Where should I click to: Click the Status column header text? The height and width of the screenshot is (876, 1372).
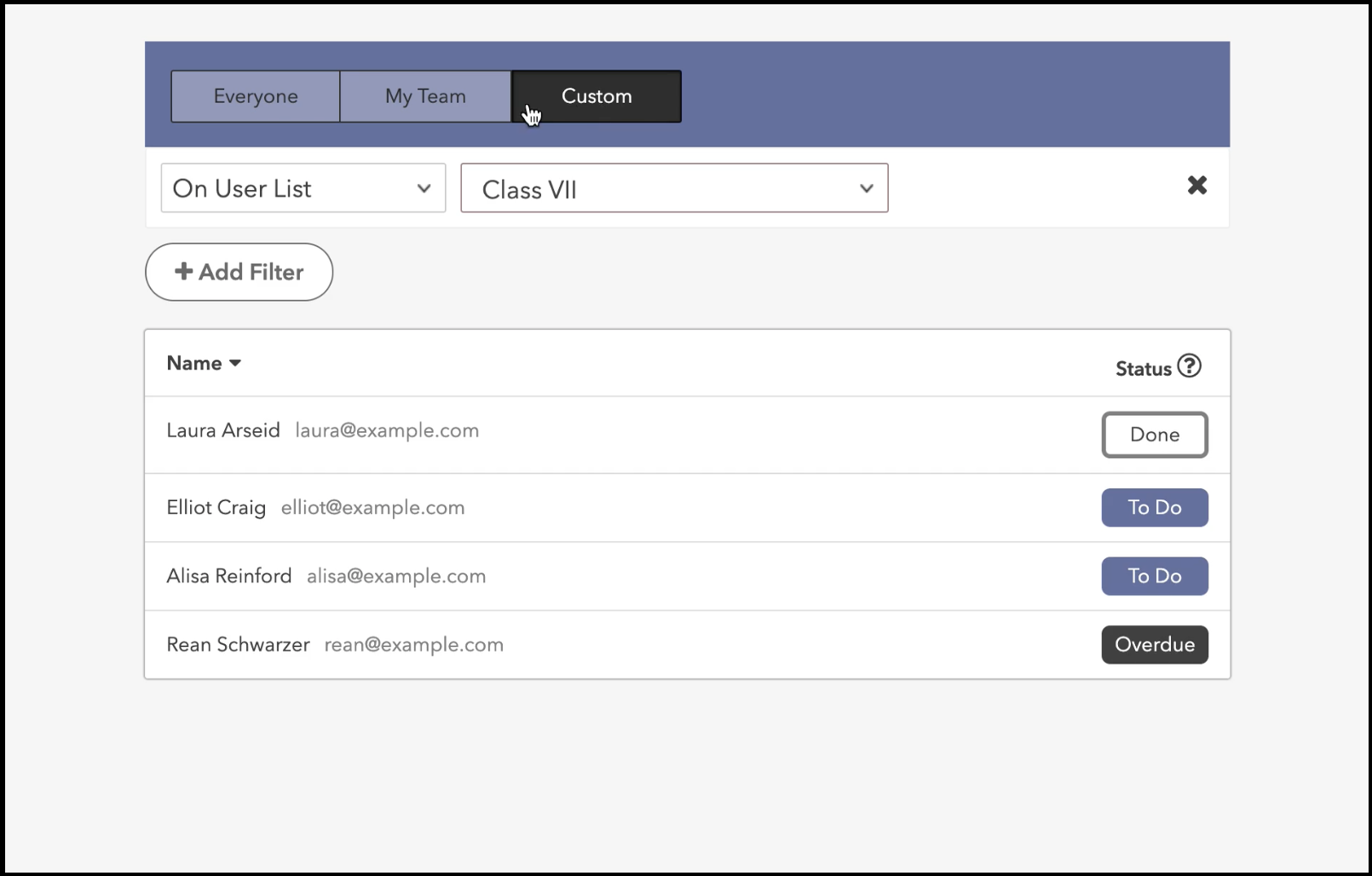click(x=1143, y=369)
